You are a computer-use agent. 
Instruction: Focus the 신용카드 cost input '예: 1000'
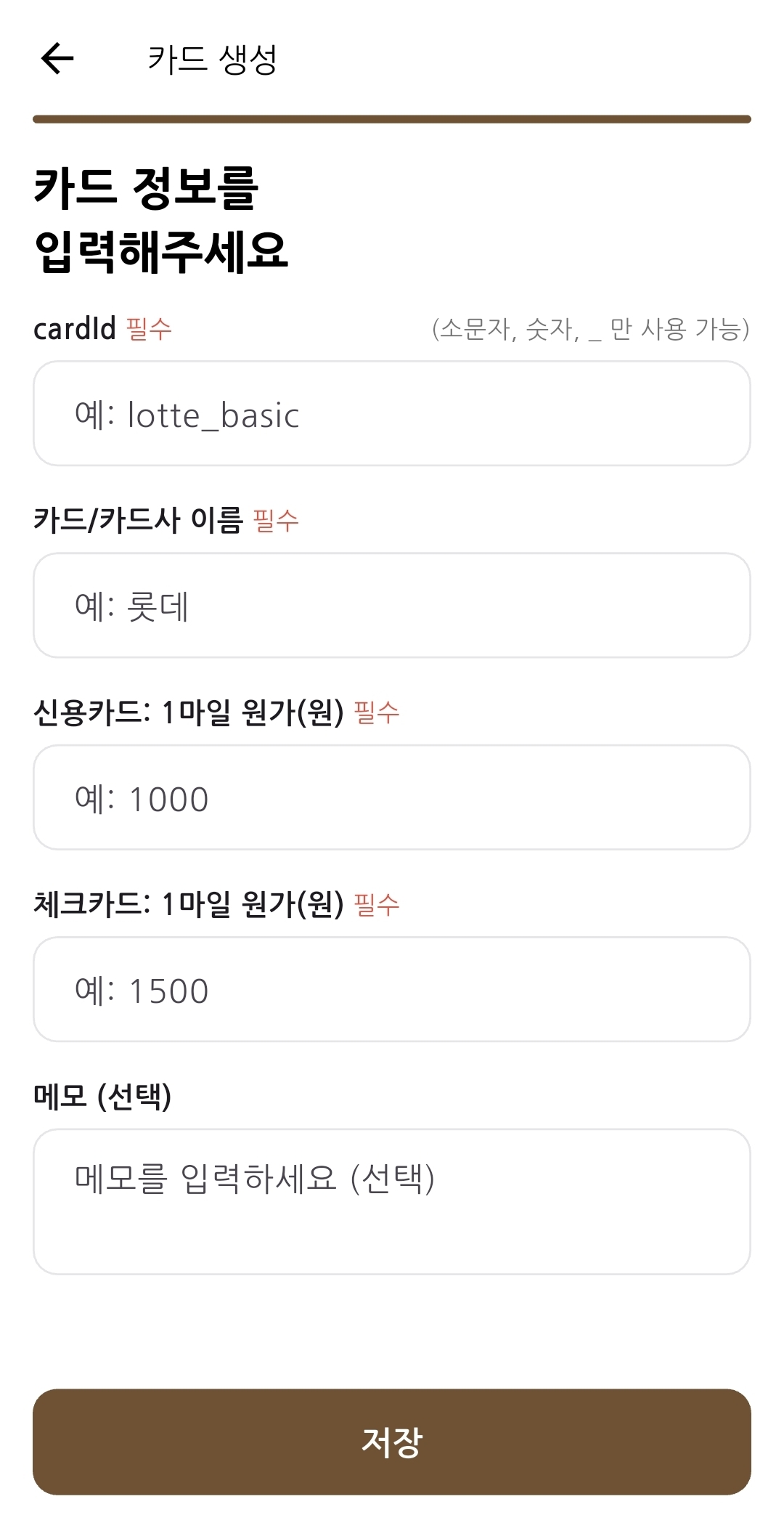pos(392,797)
